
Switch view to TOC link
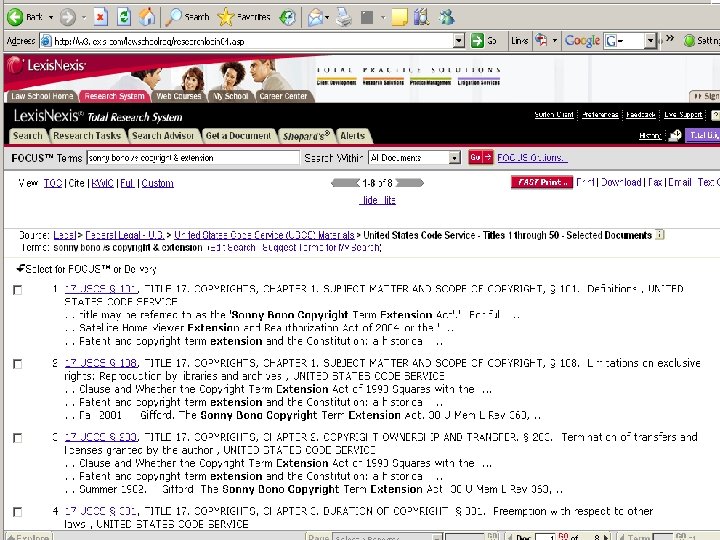point(53,183)
